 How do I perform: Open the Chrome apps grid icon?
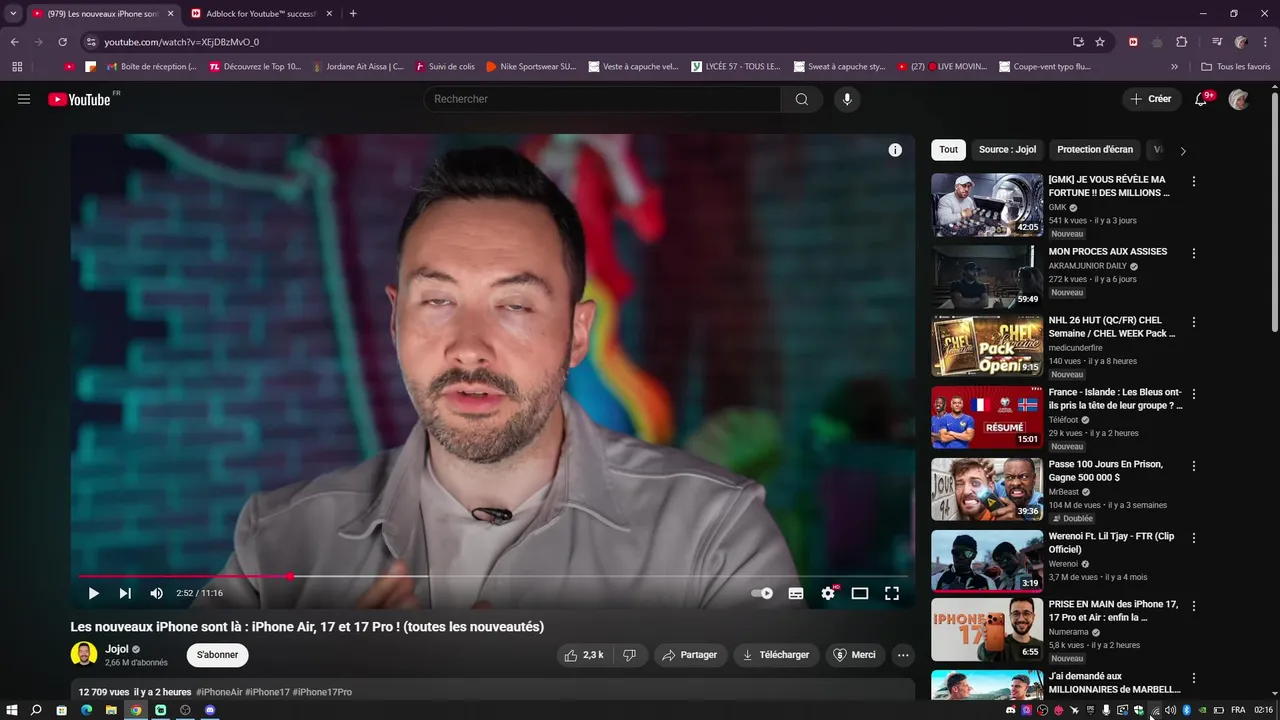tap(17, 67)
